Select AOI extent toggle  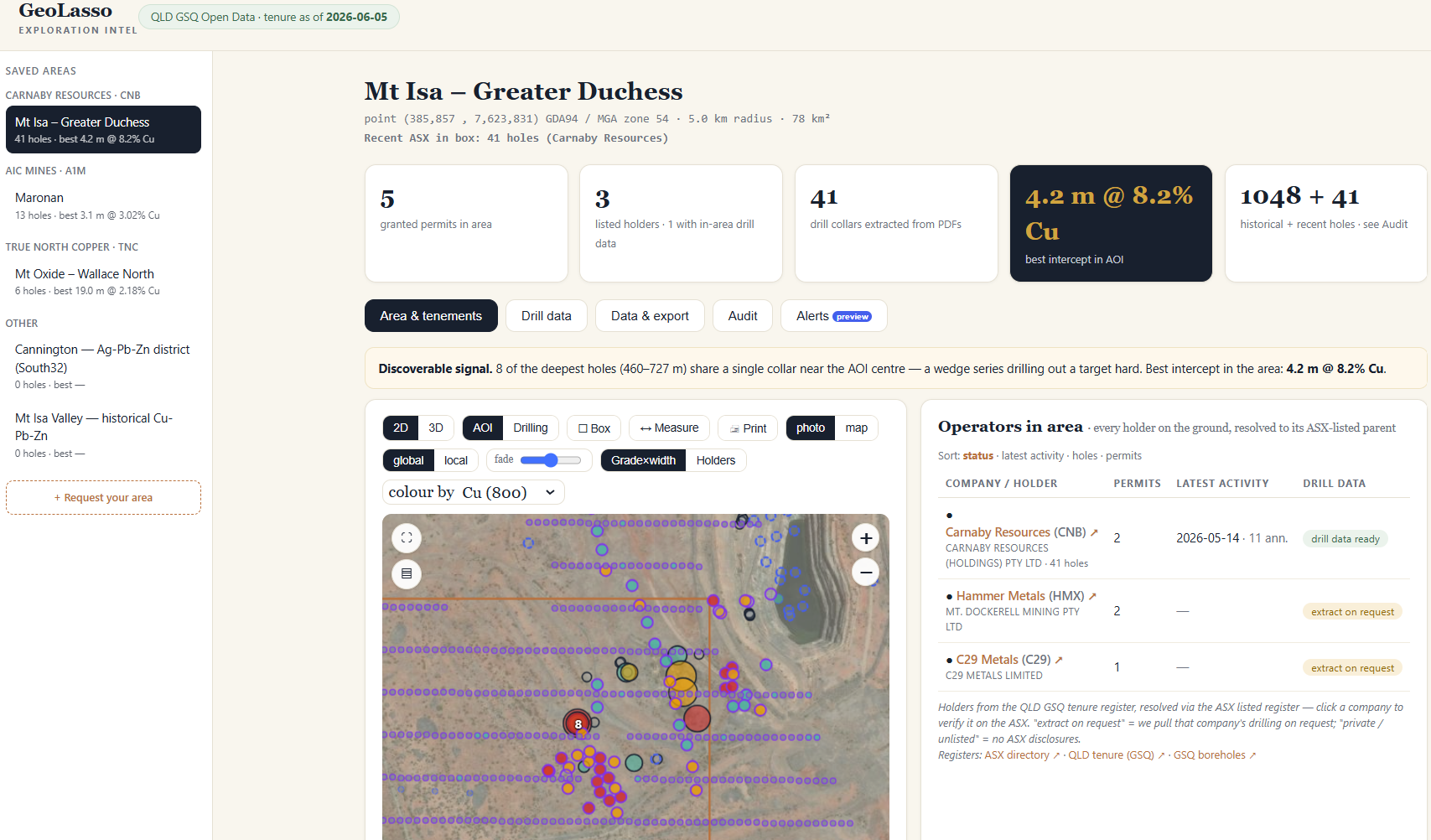pos(483,428)
